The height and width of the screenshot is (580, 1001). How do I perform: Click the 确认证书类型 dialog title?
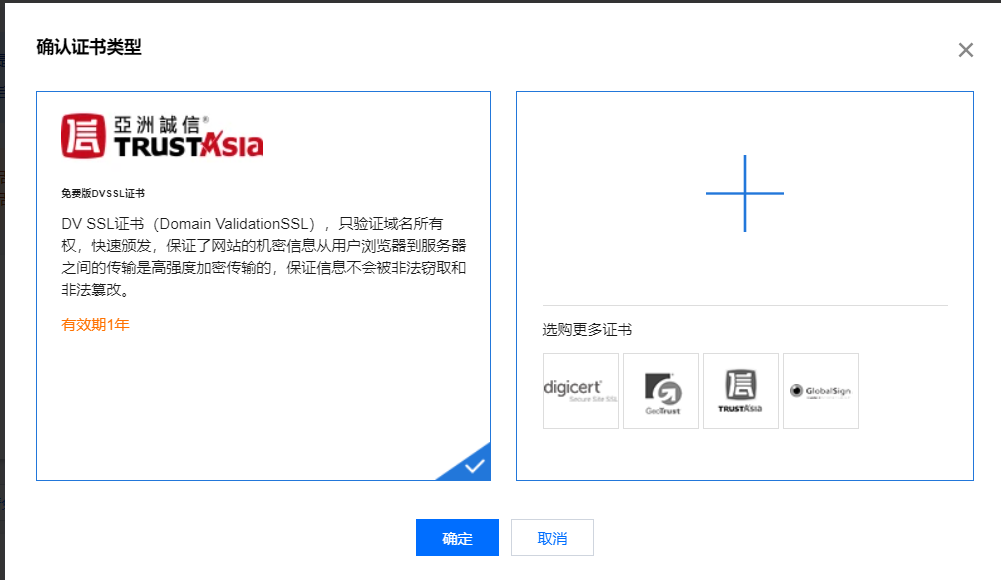pyautogui.click(x=89, y=47)
